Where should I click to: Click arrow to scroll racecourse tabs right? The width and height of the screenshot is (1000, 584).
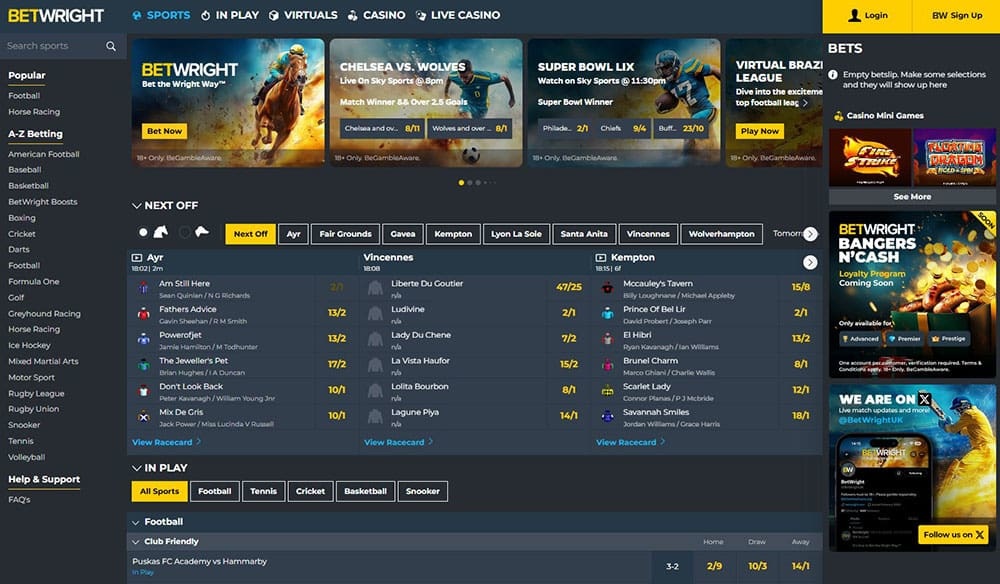(810, 234)
